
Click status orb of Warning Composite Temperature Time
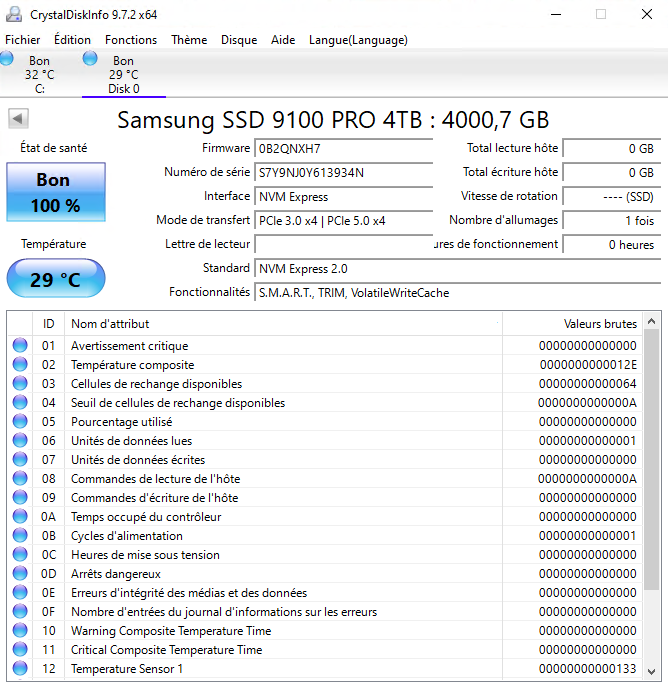coord(20,630)
